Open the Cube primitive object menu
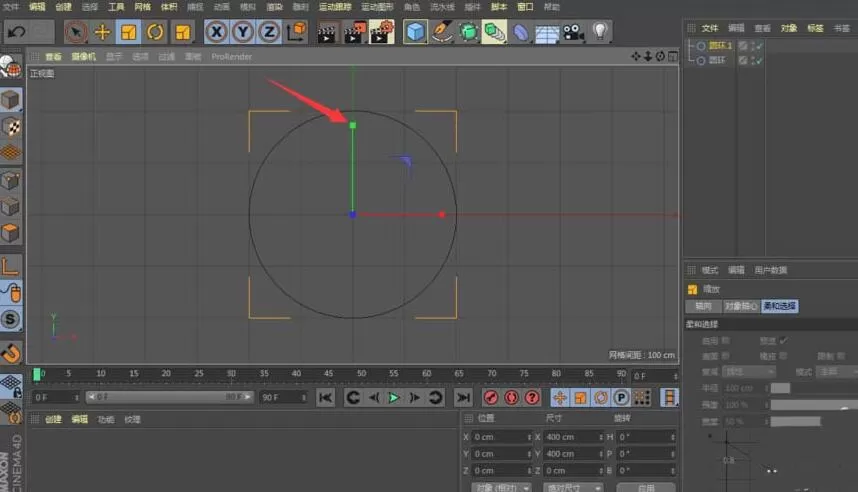The image size is (858, 492). (415, 32)
